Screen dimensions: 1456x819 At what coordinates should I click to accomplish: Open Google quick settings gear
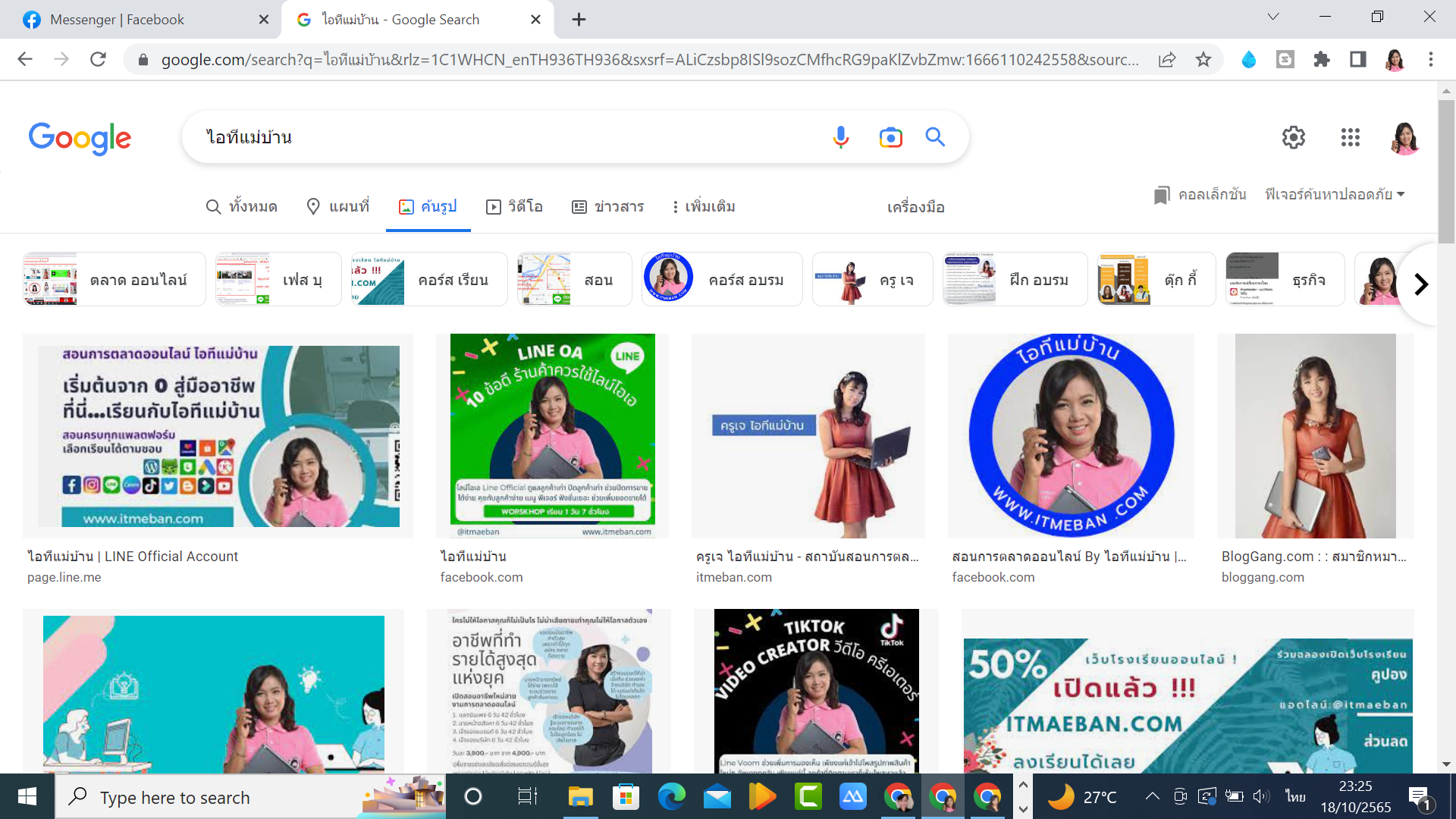click(1294, 137)
